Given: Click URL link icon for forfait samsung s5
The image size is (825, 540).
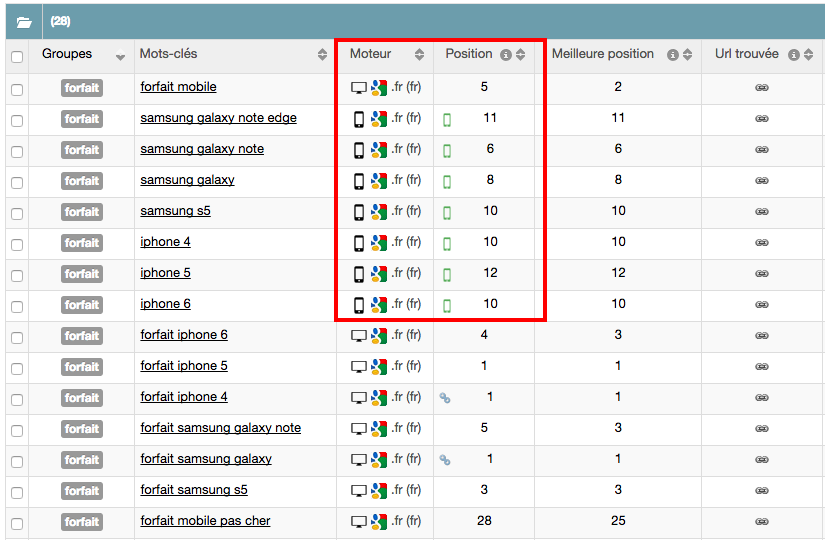Looking at the screenshot, I should pos(761,491).
